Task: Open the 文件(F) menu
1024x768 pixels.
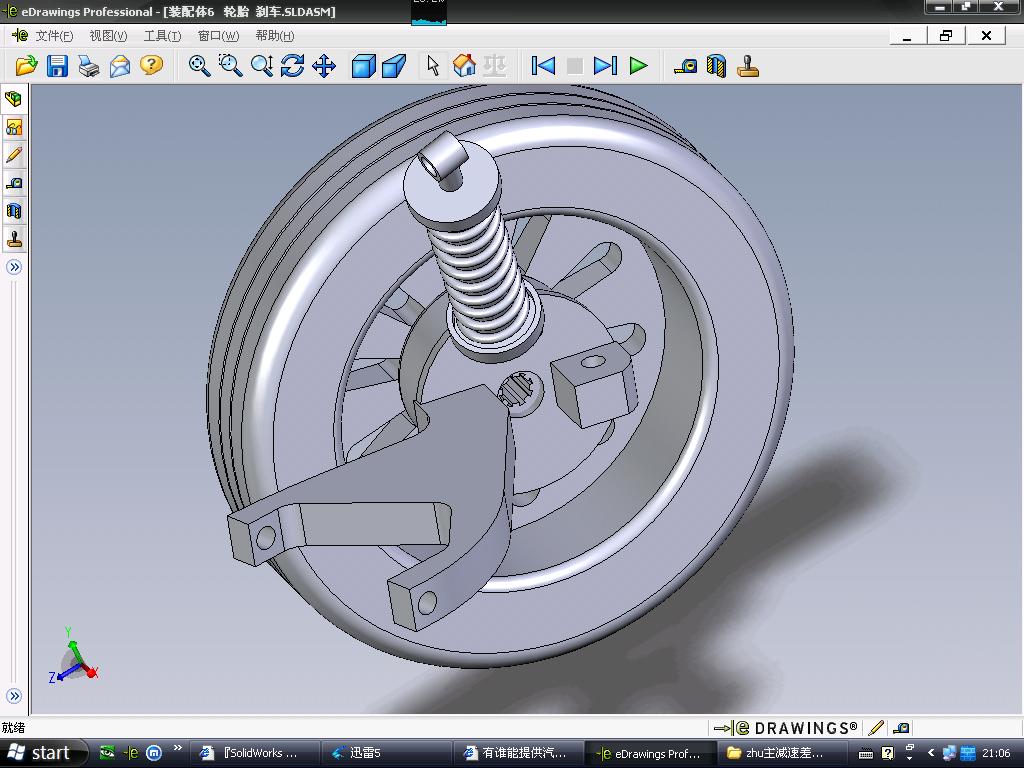Action: point(54,36)
